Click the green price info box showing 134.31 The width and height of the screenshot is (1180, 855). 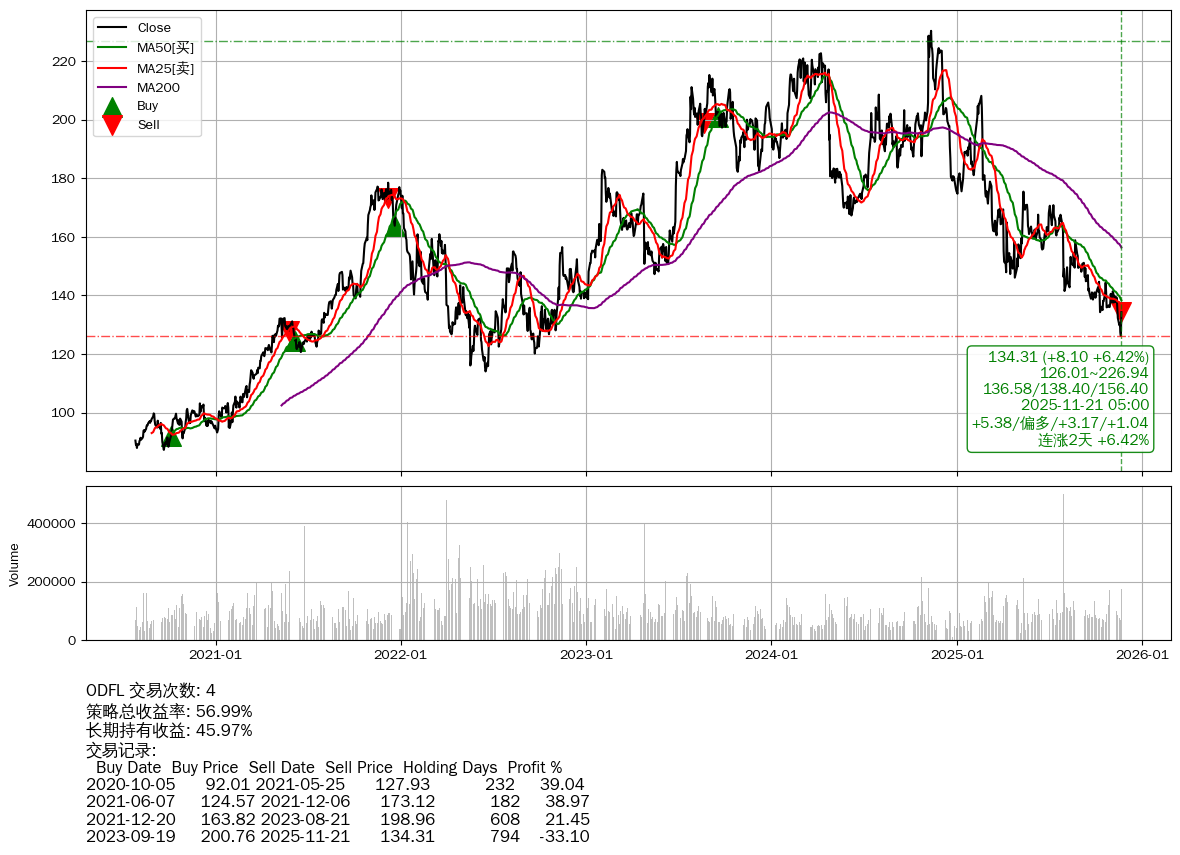pos(1060,399)
